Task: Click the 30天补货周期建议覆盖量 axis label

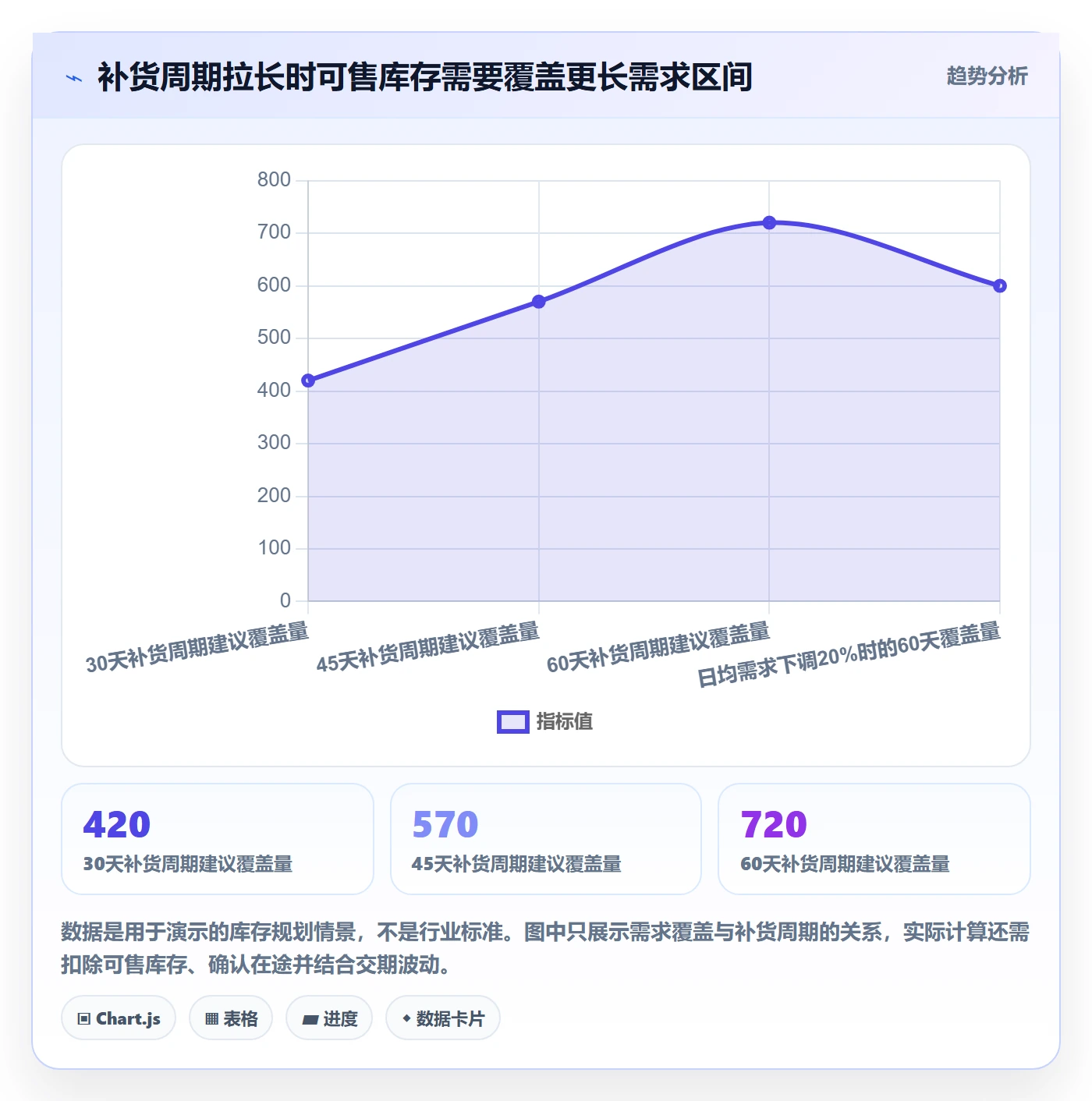Action: click(x=197, y=647)
